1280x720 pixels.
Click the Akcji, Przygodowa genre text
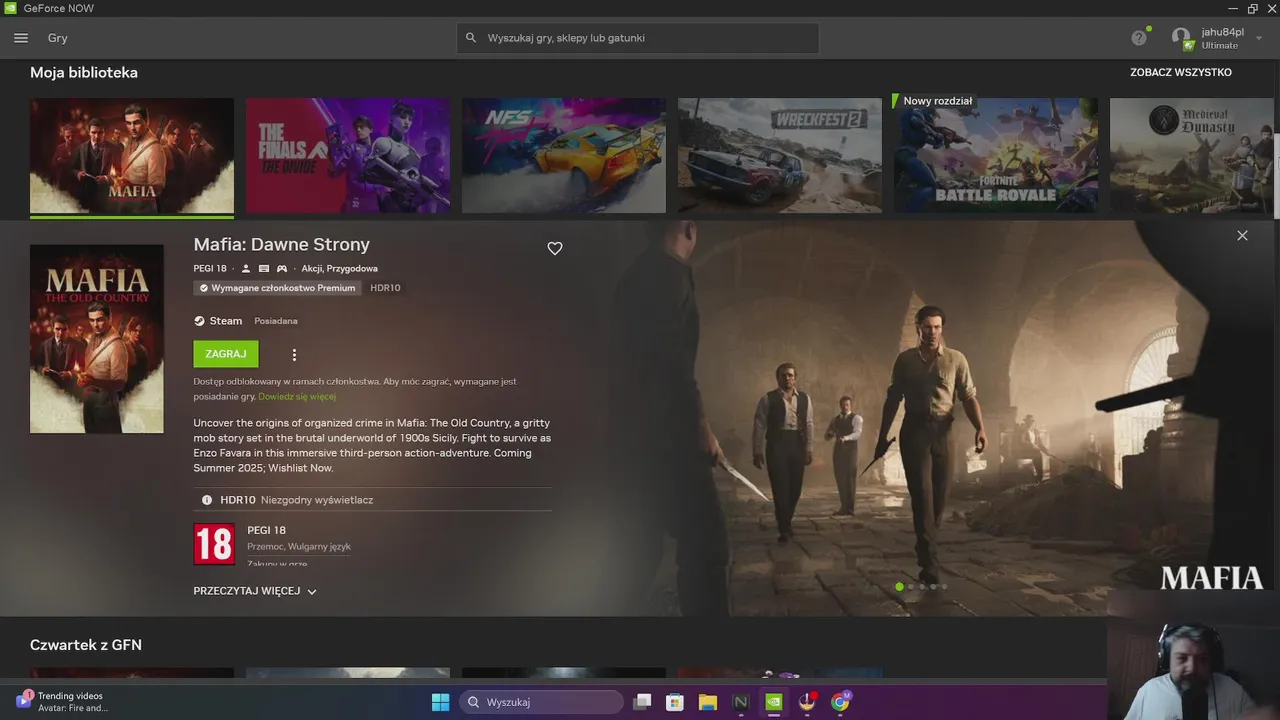tap(340, 269)
